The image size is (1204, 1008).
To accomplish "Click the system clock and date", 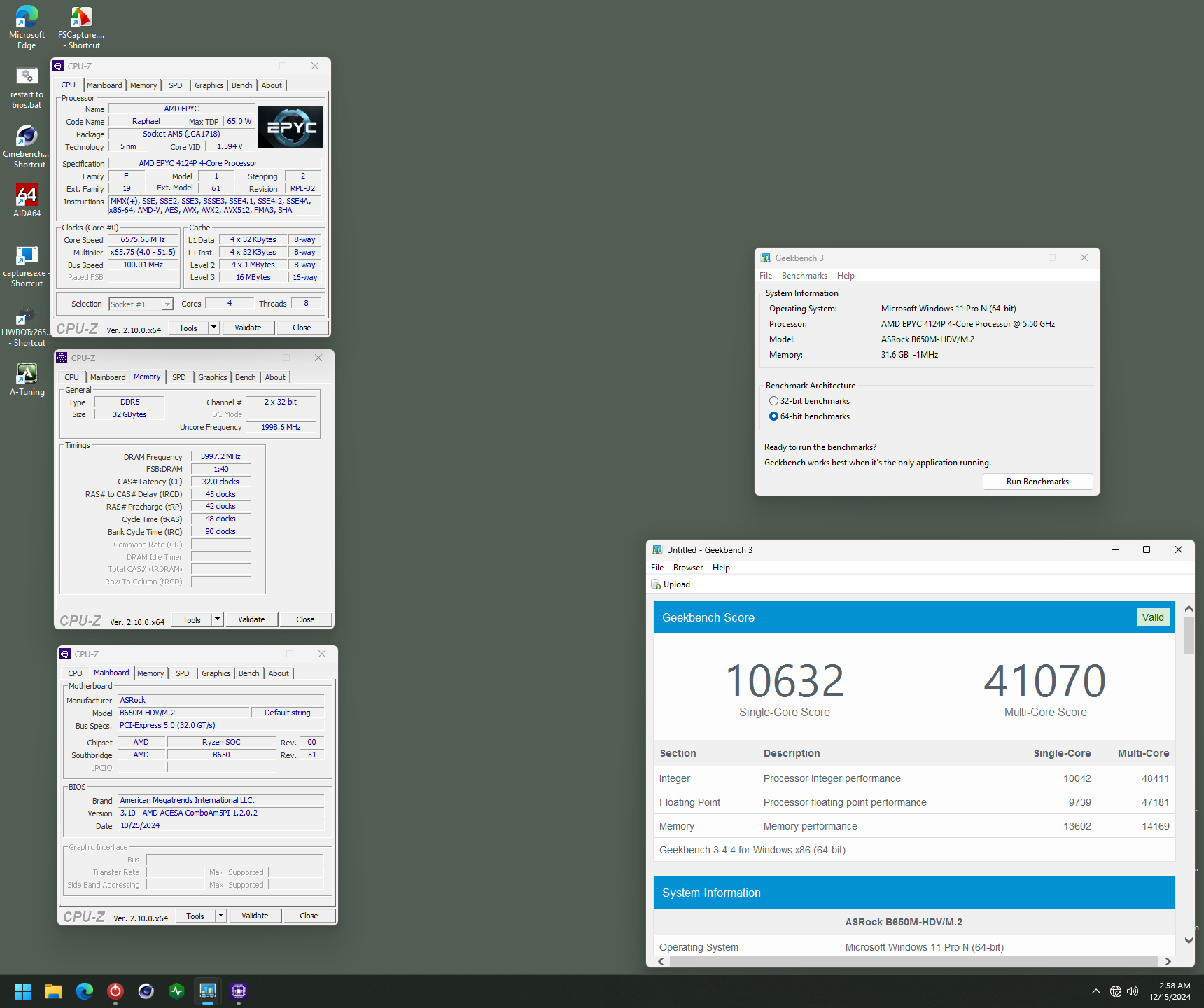I will pos(1170,991).
